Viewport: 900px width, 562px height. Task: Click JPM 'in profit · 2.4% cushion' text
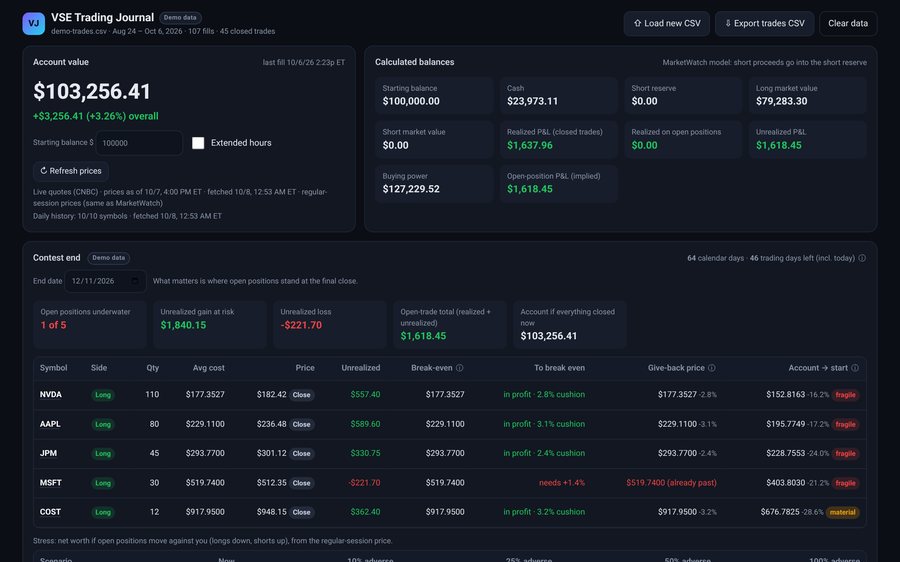coord(544,453)
